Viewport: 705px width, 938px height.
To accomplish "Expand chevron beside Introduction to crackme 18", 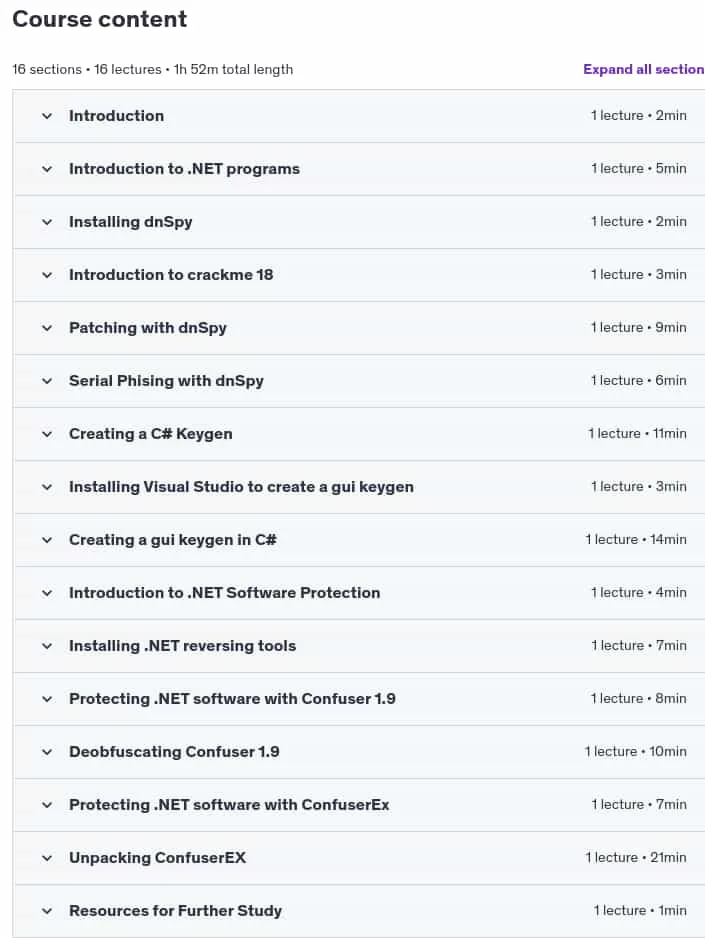I will (47, 275).
